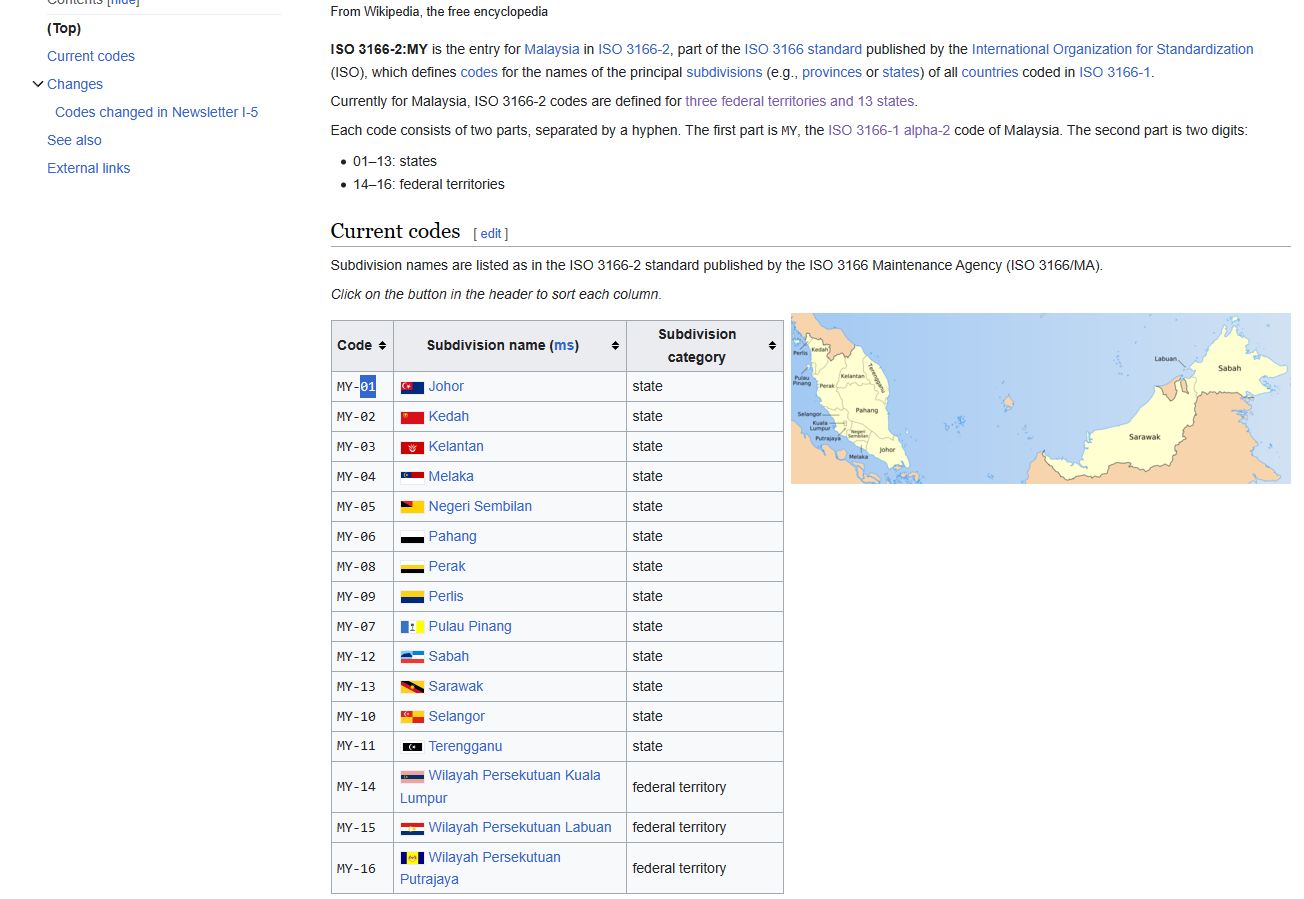The width and height of the screenshot is (1304, 899).
Task: Click the Sarawak flag icon
Action: pyautogui.click(x=412, y=687)
